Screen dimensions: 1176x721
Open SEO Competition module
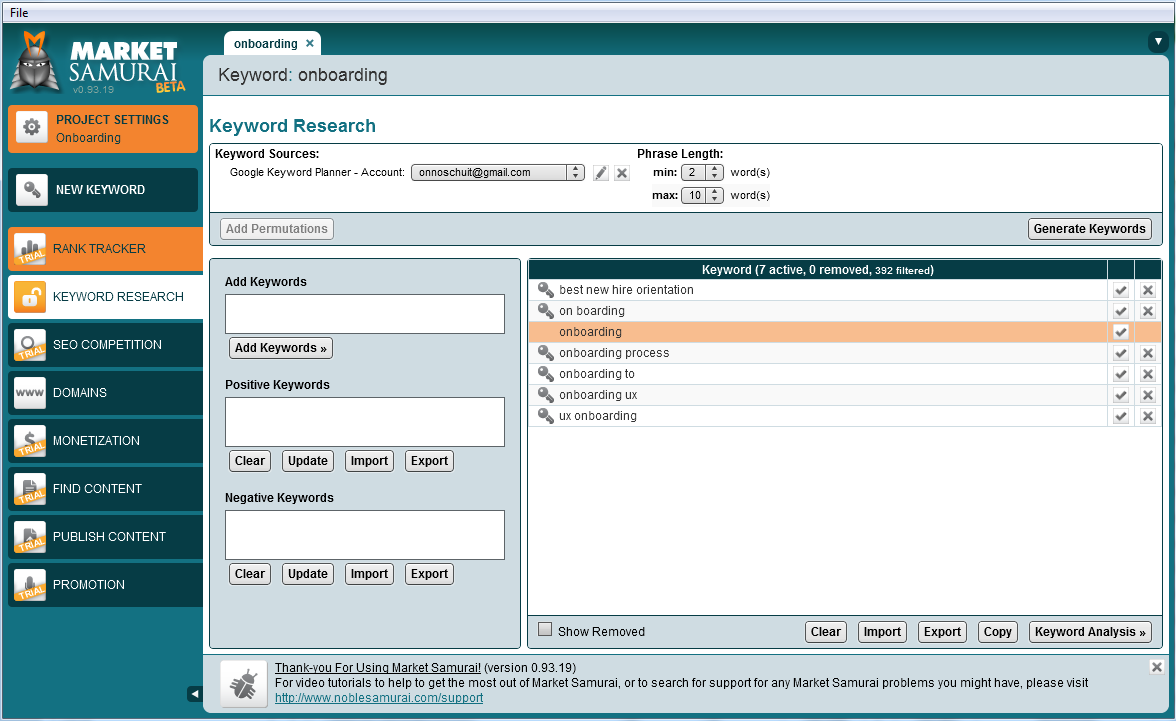[x=105, y=345]
